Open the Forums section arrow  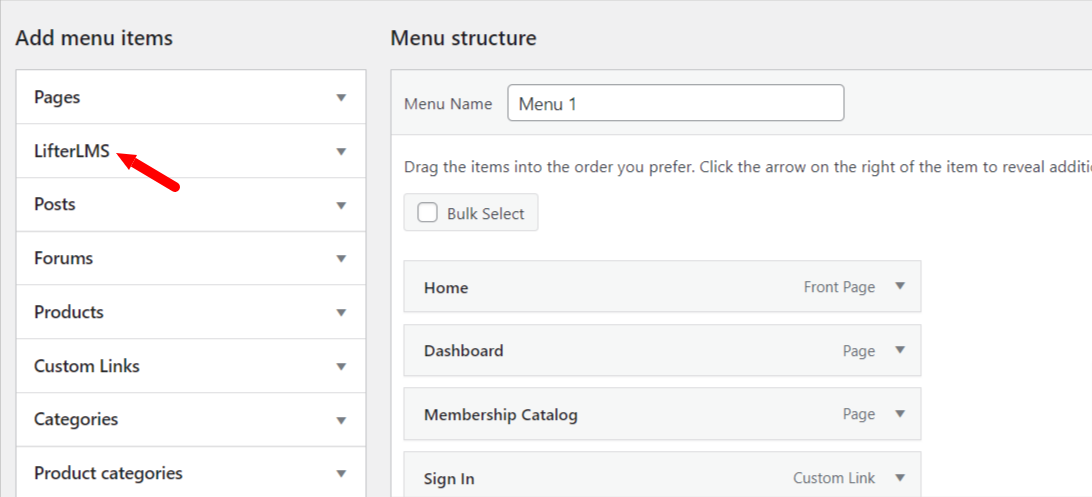tap(341, 259)
